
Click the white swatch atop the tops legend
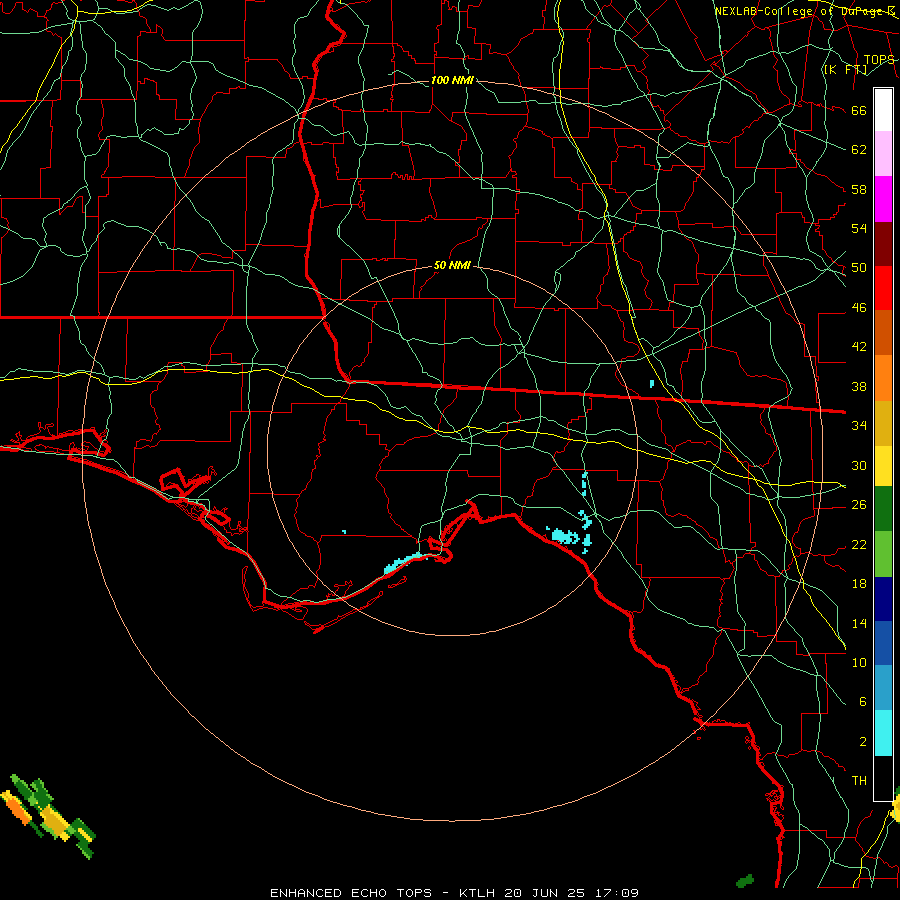click(883, 110)
